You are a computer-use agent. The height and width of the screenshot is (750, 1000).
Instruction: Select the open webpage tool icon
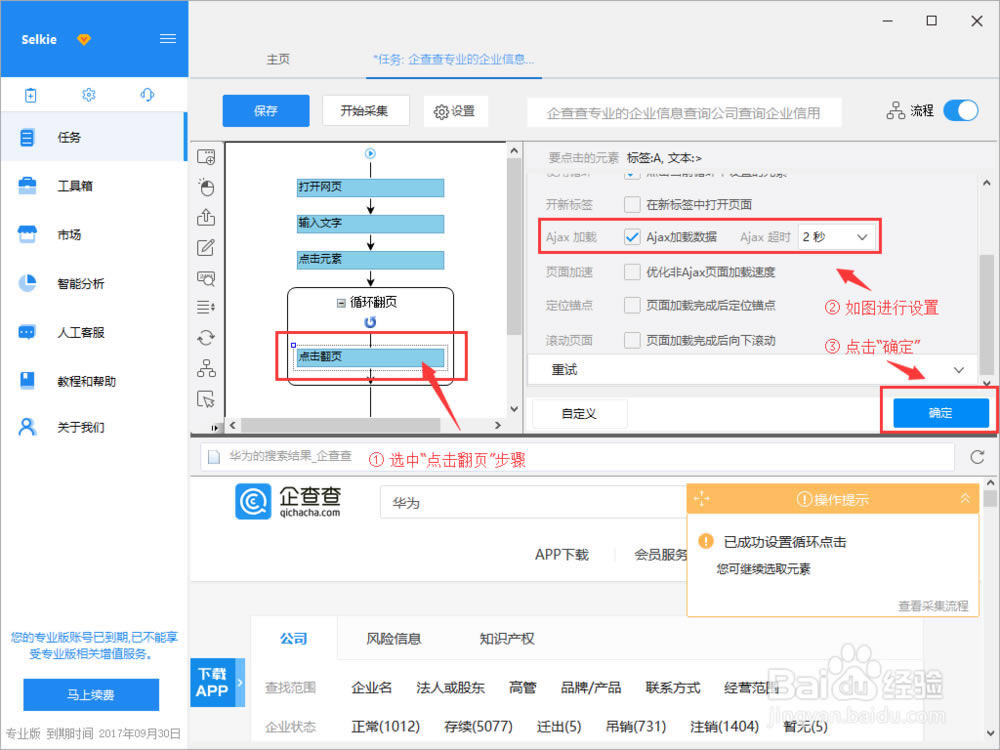206,156
